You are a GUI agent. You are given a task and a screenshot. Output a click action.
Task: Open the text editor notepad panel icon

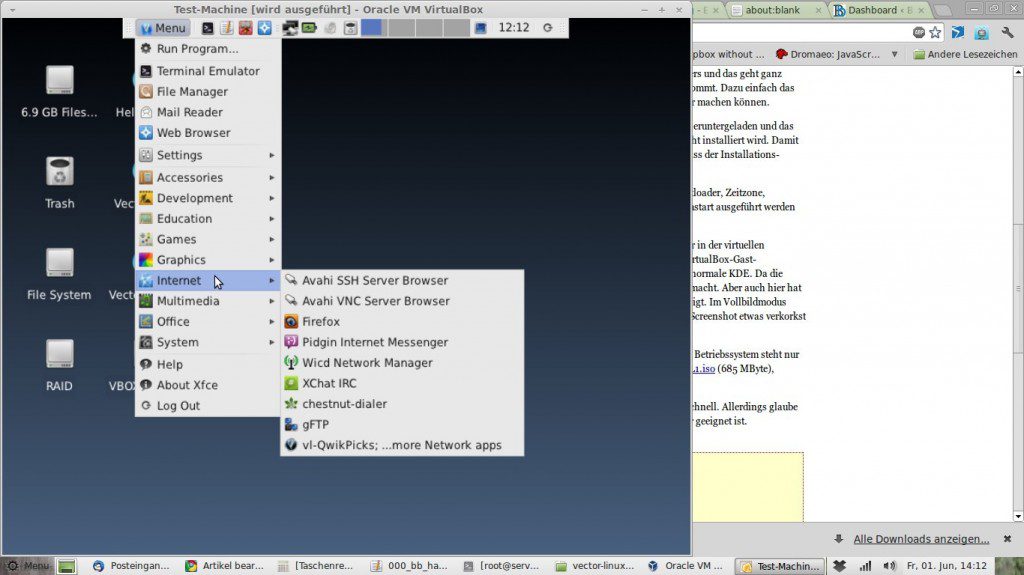[x=226, y=28]
